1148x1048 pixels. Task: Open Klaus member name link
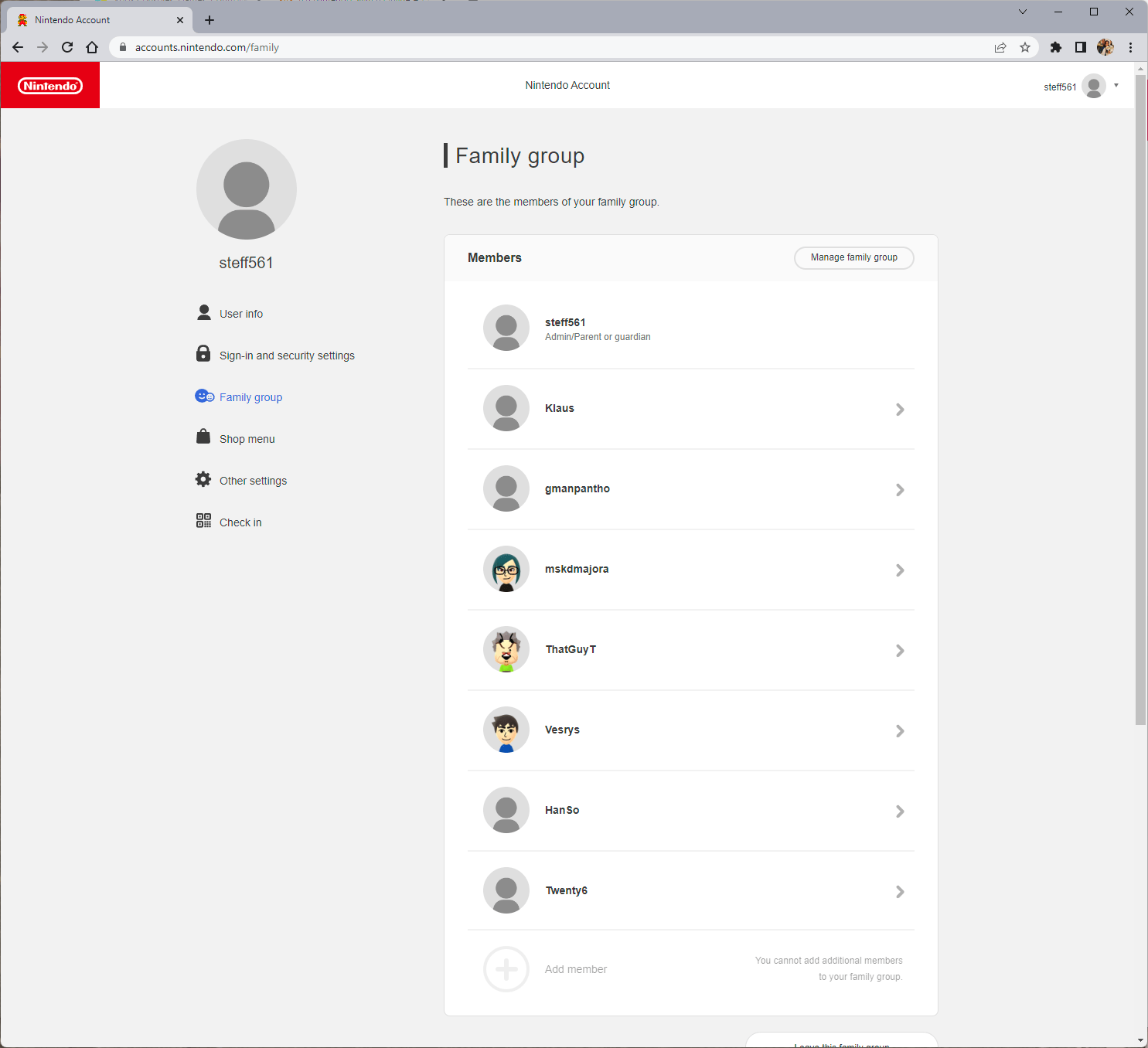560,408
